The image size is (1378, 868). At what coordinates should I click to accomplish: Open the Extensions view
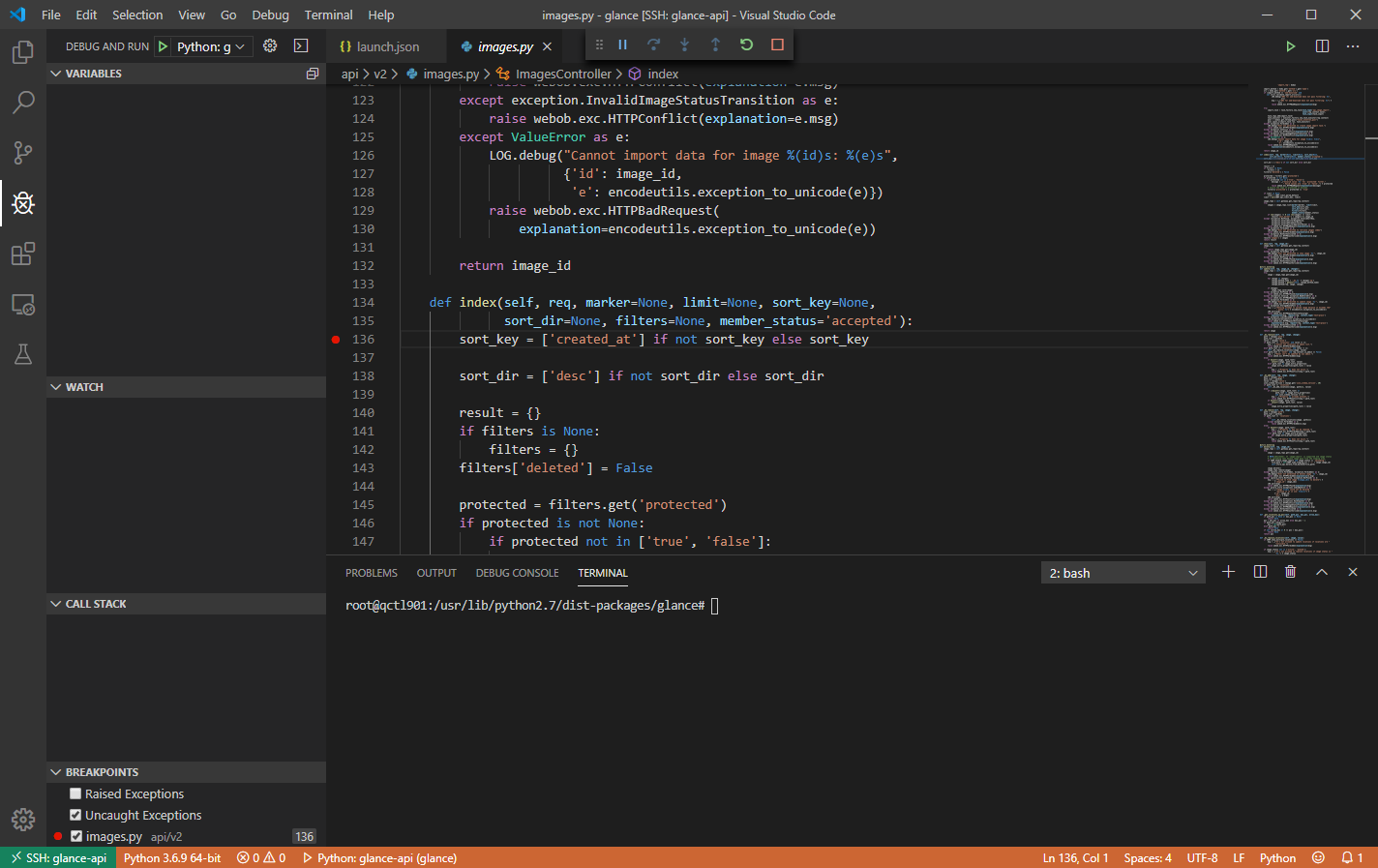pos(23,254)
